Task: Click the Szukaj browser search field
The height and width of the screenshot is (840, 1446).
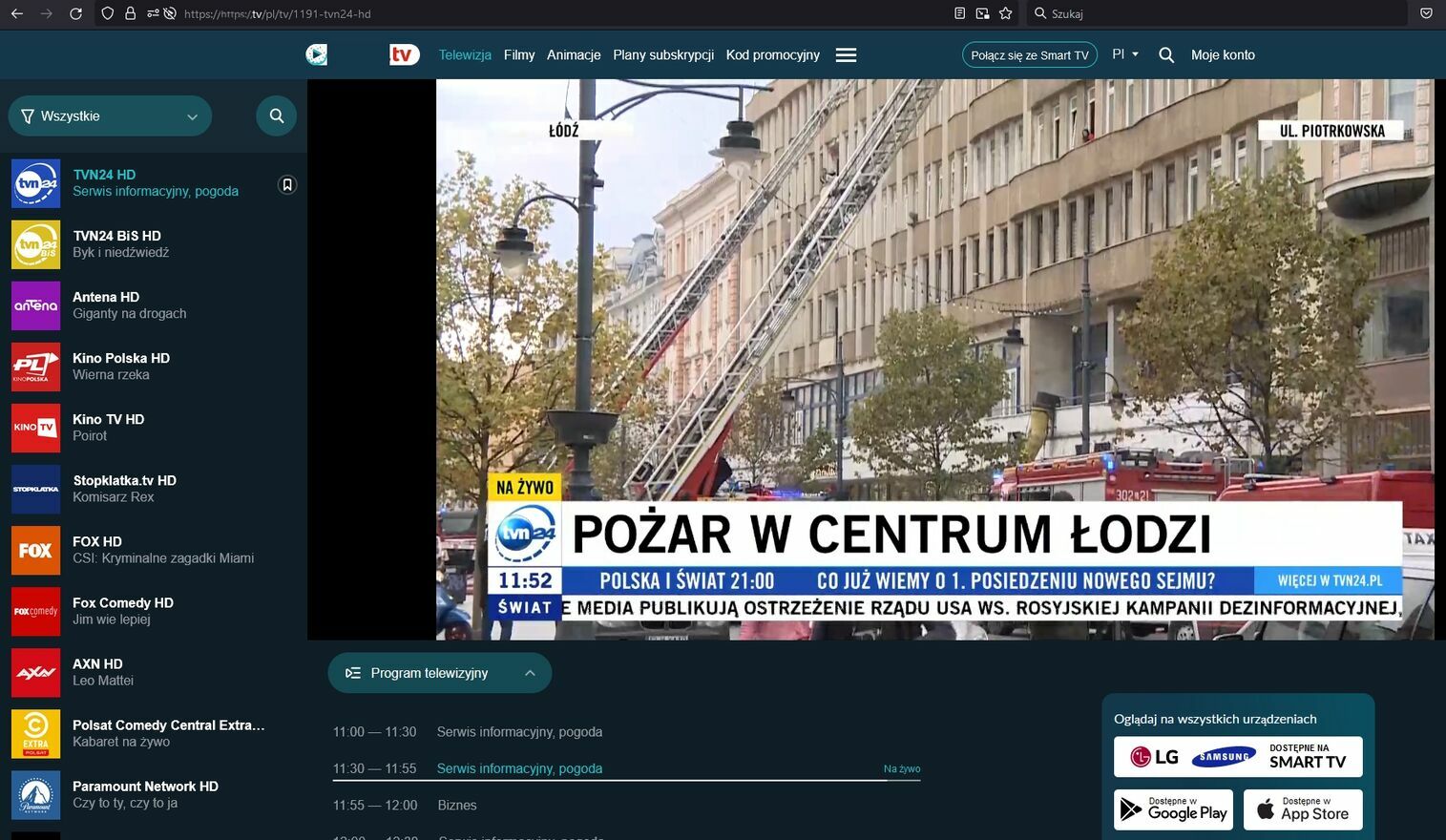Action: (x=1222, y=13)
